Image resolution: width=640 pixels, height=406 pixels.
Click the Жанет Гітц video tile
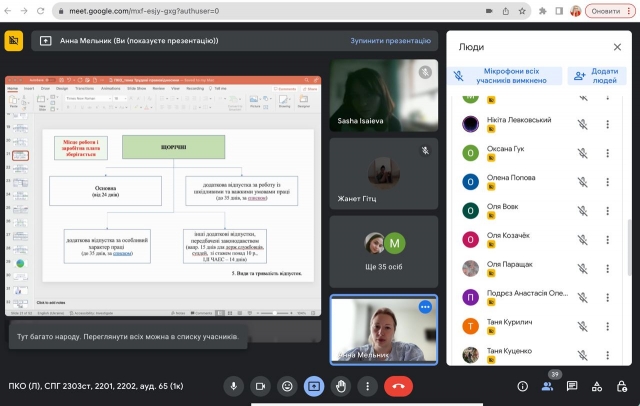pos(384,173)
